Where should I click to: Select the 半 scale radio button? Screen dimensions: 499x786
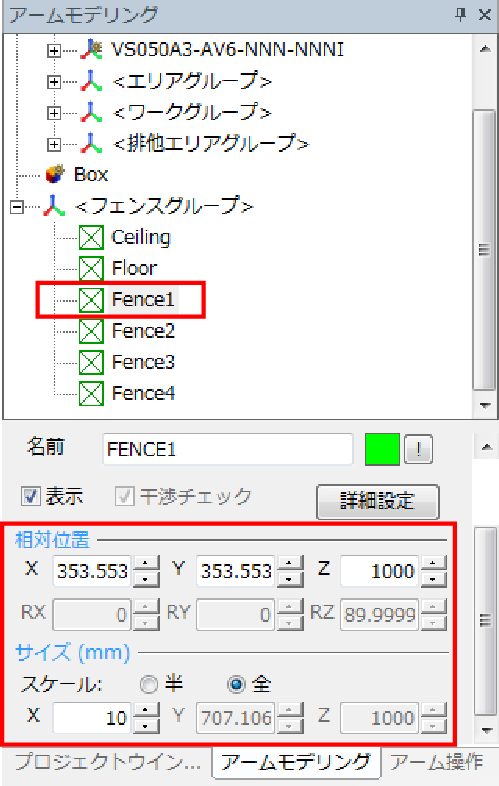[148, 684]
